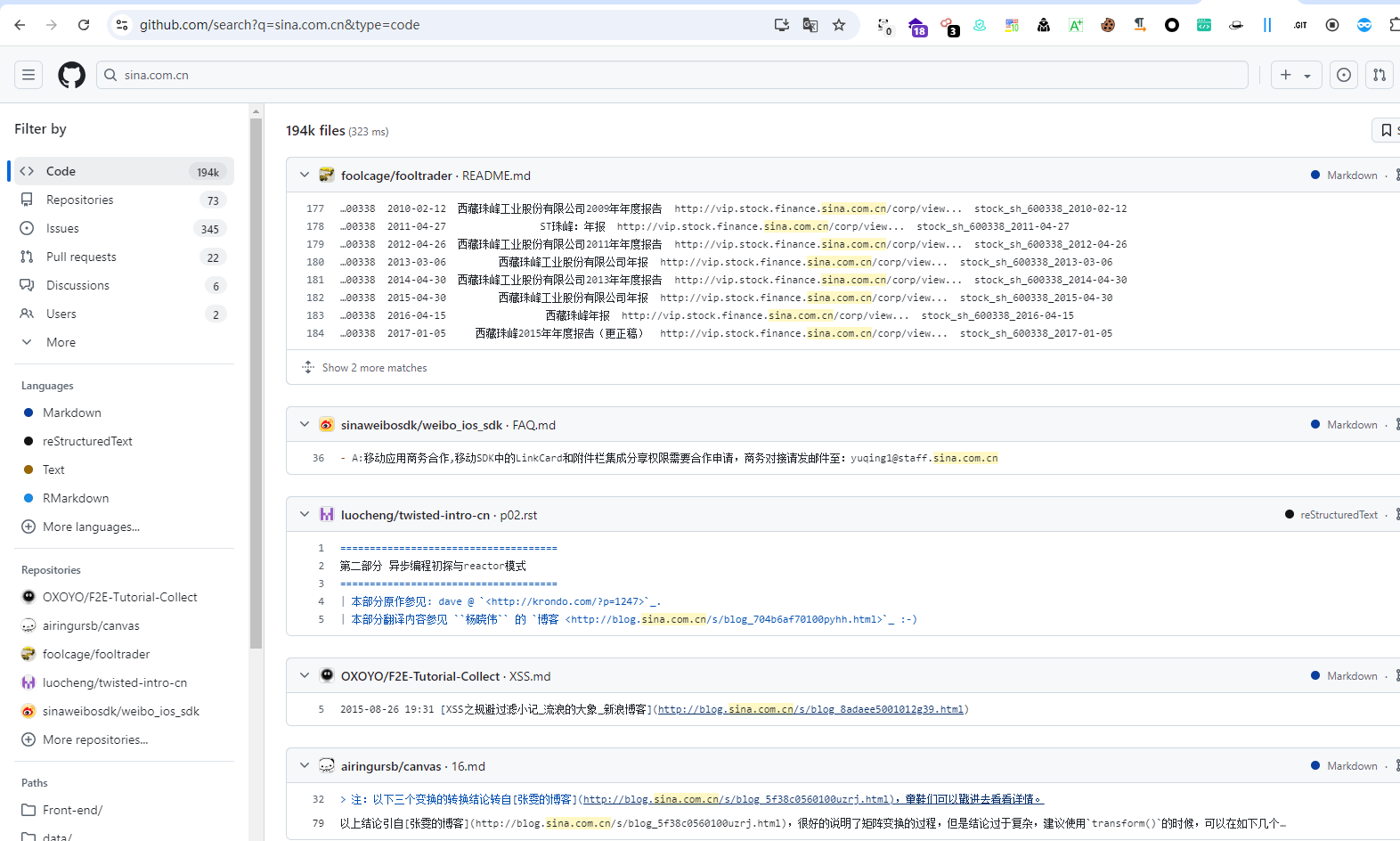Open the GitHub homepage logo

(71, 75)
